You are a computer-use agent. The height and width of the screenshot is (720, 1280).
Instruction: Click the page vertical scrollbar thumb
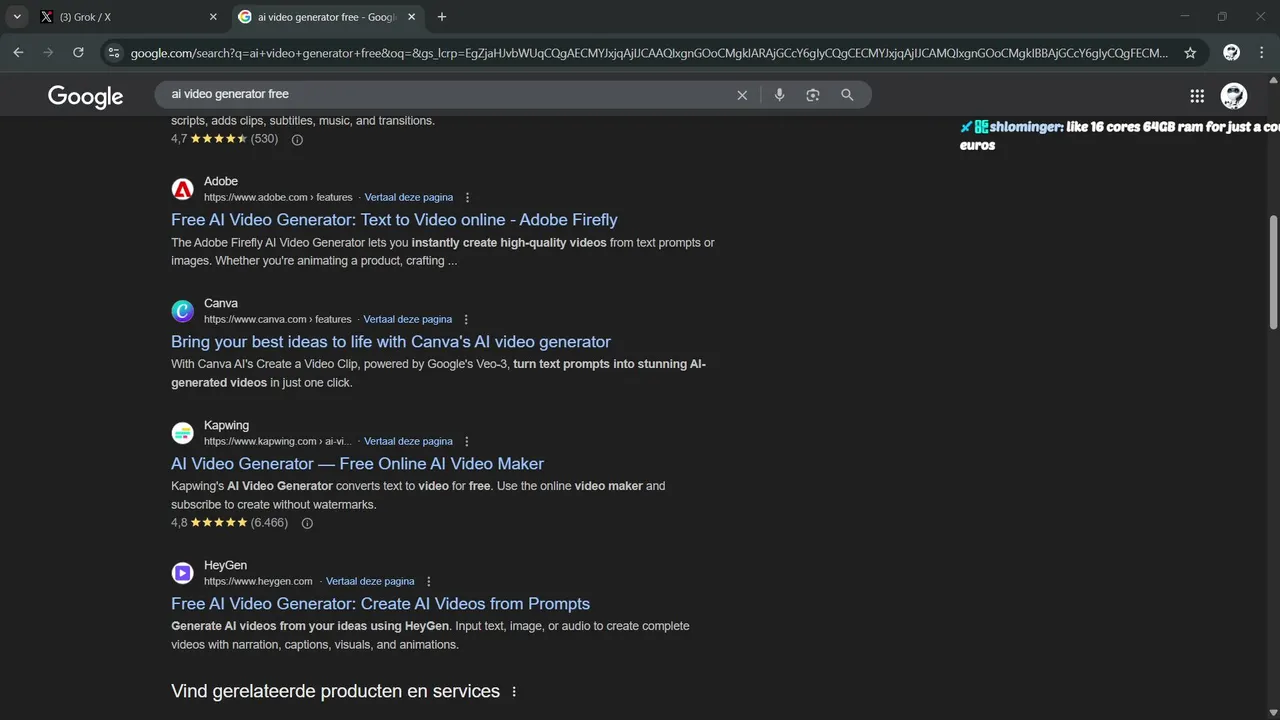[1273, 272]
